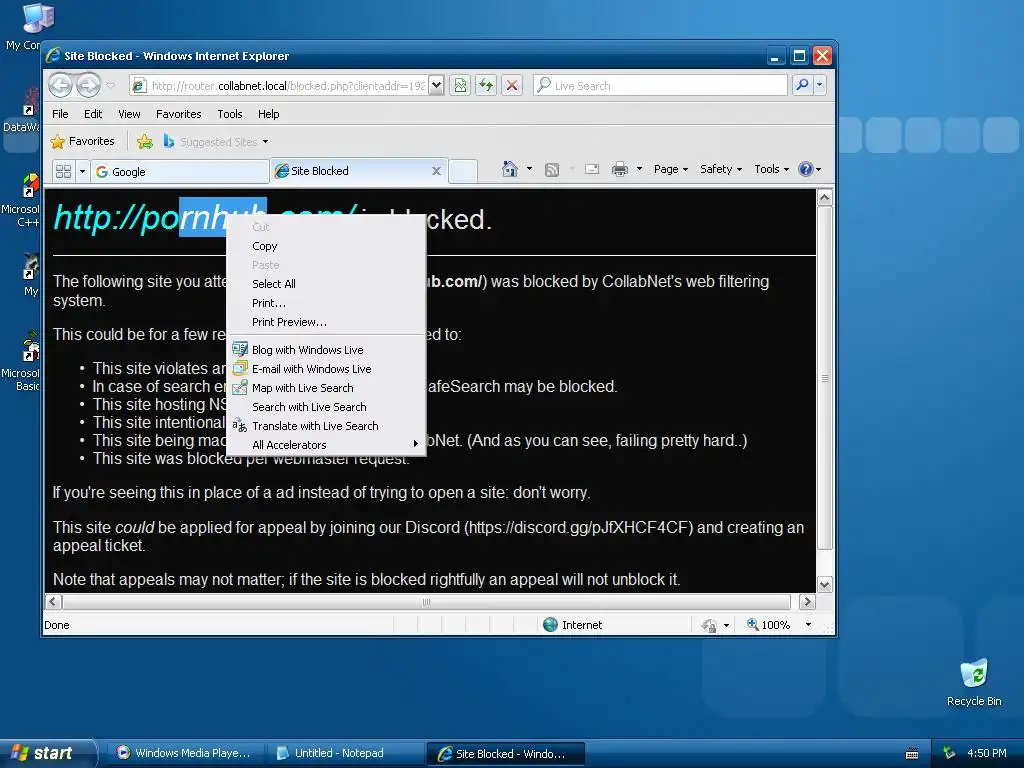The height and width of the screenshot is (768, 1024).
Task: Select the Recycle Bin desktop icon
Action: pyautogui.click(x=974, y=682)
